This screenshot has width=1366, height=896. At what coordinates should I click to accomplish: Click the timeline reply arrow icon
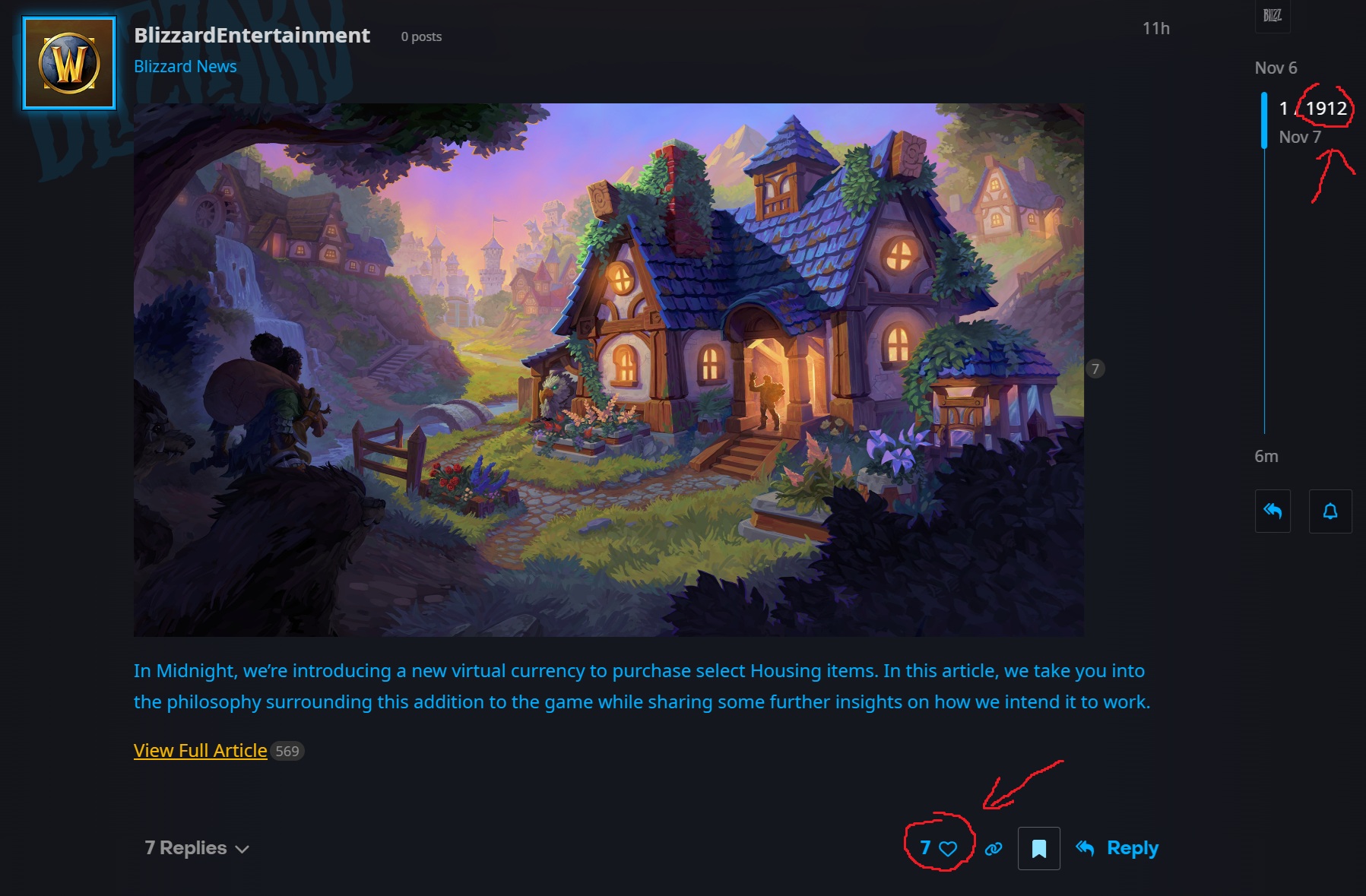pyautogui.click(x=1273, y=511)
